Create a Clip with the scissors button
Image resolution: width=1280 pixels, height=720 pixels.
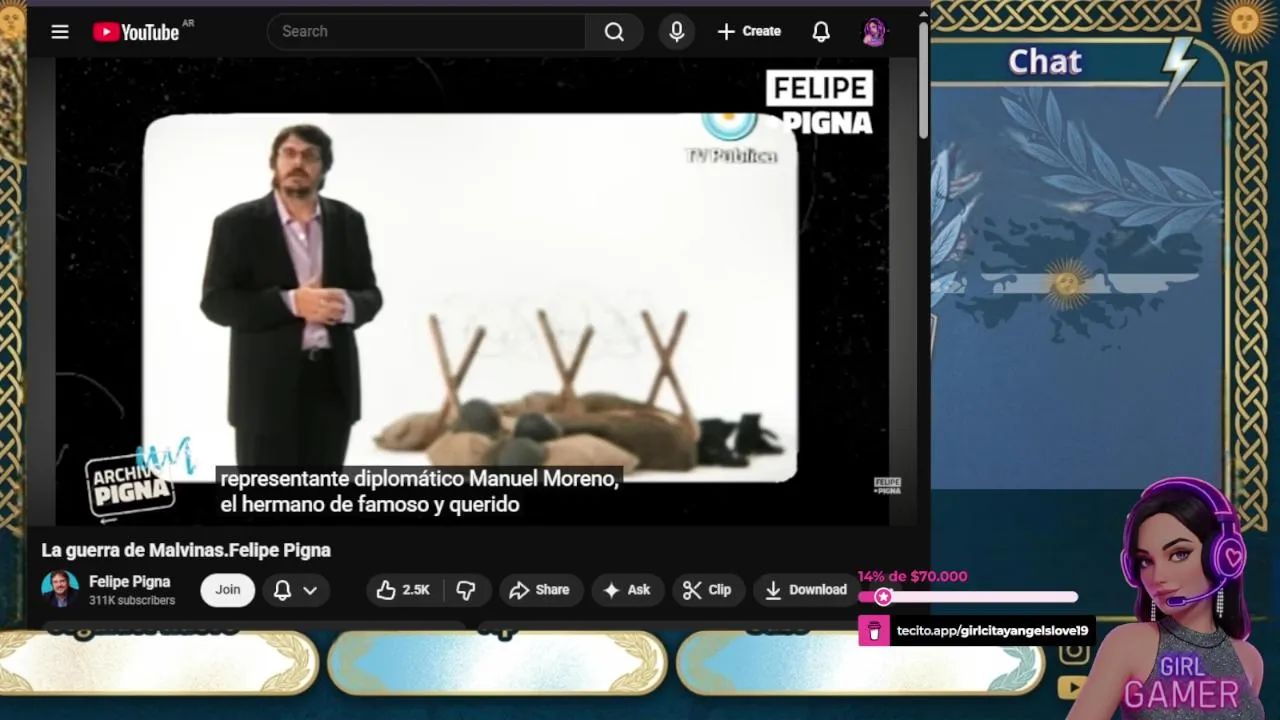(707, 590)
